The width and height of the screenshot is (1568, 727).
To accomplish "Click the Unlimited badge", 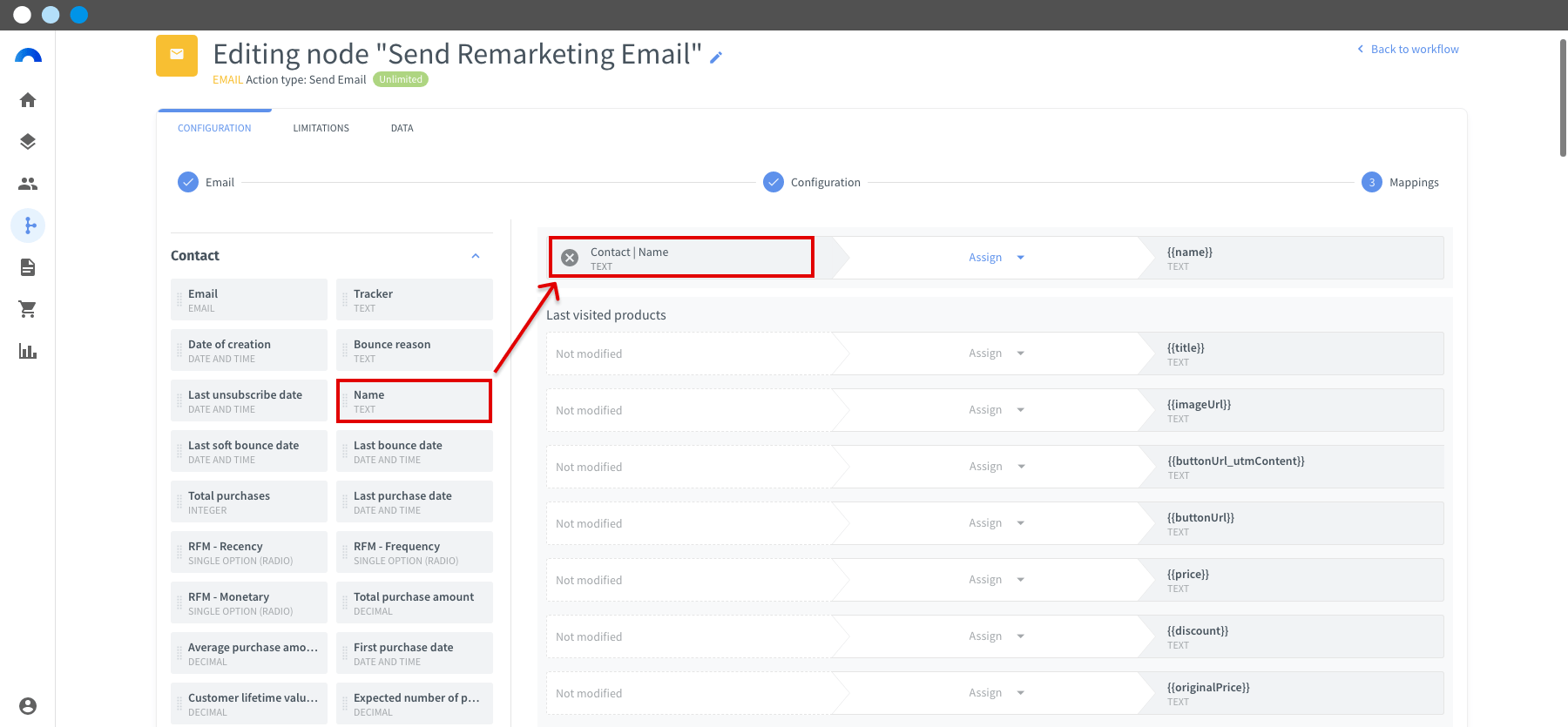I will [401, 79].
